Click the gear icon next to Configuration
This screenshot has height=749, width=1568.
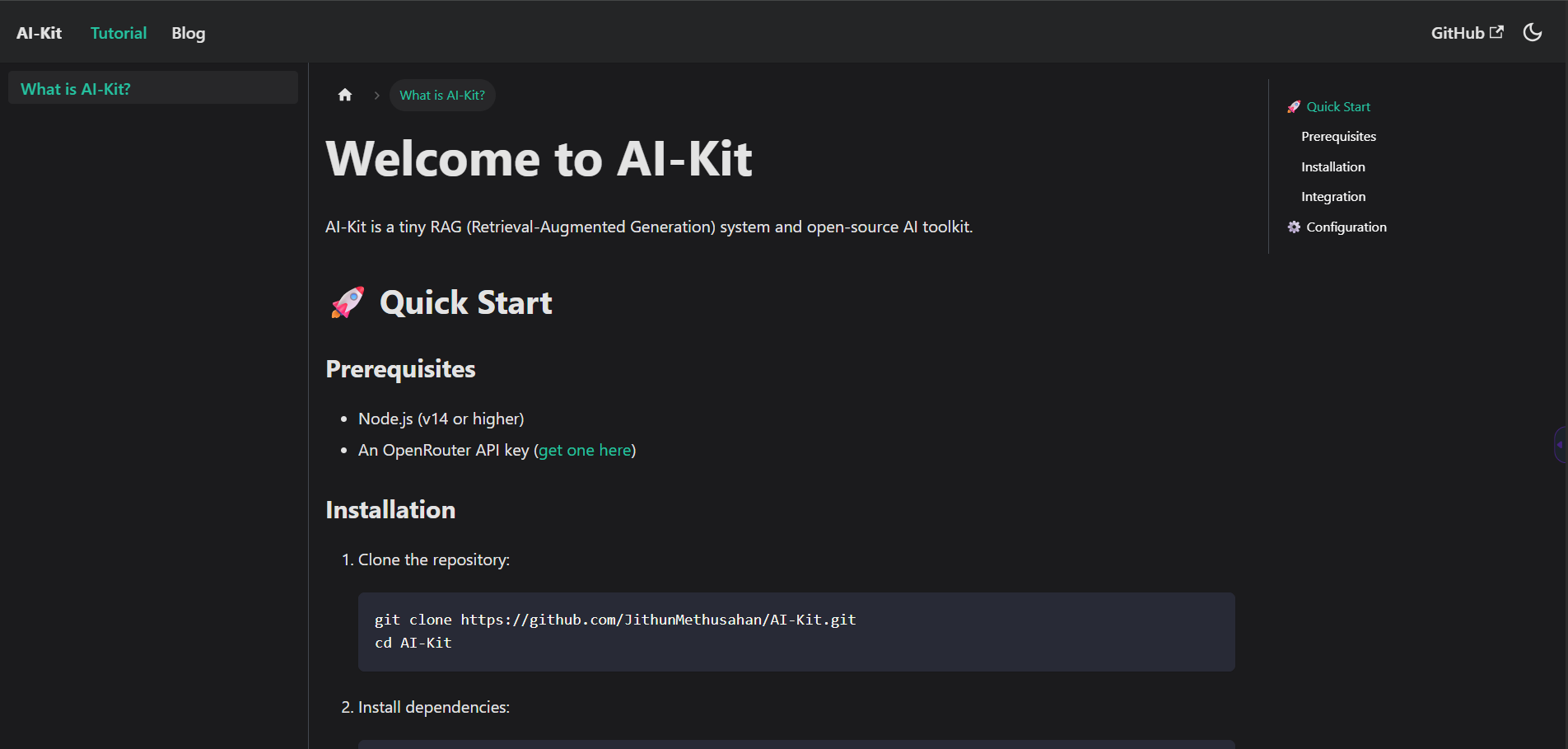1294,227
